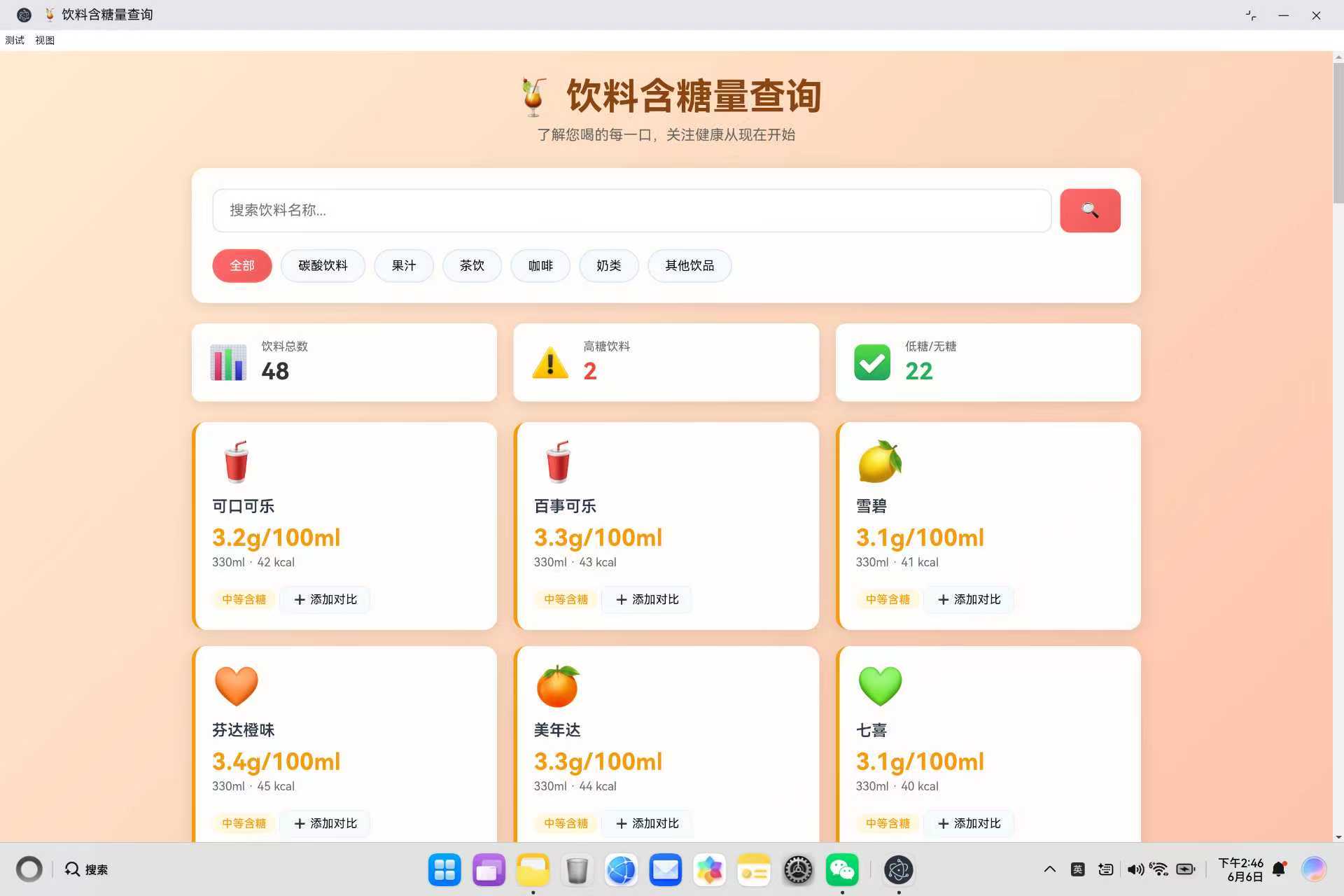Open the settings gear in taskbar
The width and height of the screenshot is (1344, 896).
[x=798, y=870]
